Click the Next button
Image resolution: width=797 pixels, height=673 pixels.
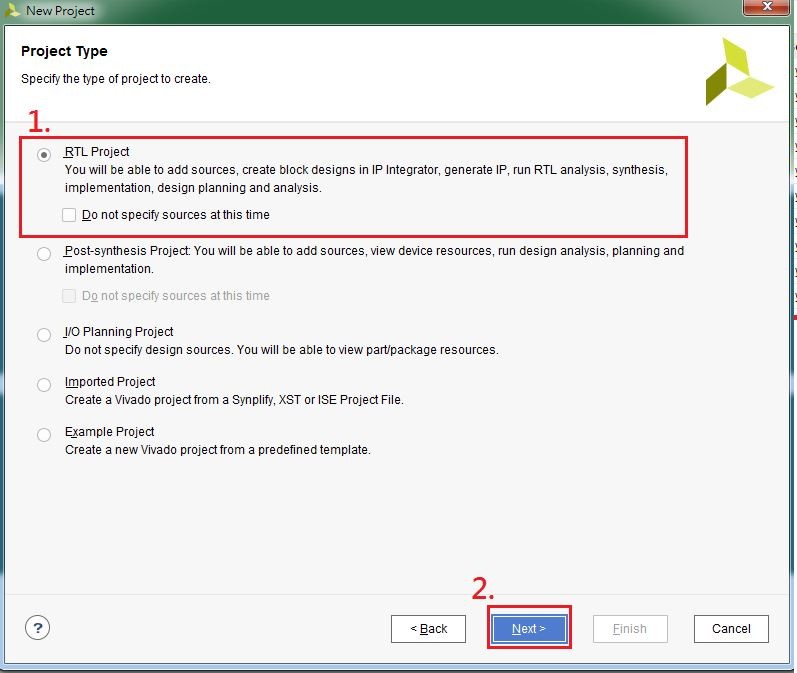tap(529, 629)
